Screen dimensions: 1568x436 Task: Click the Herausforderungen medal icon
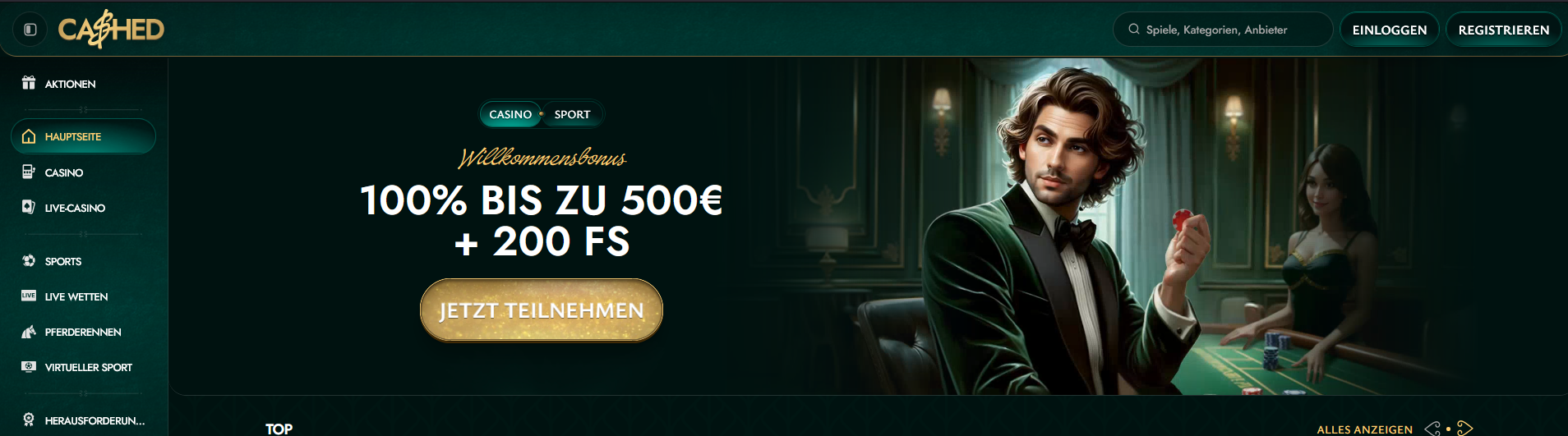click(29, 420)
